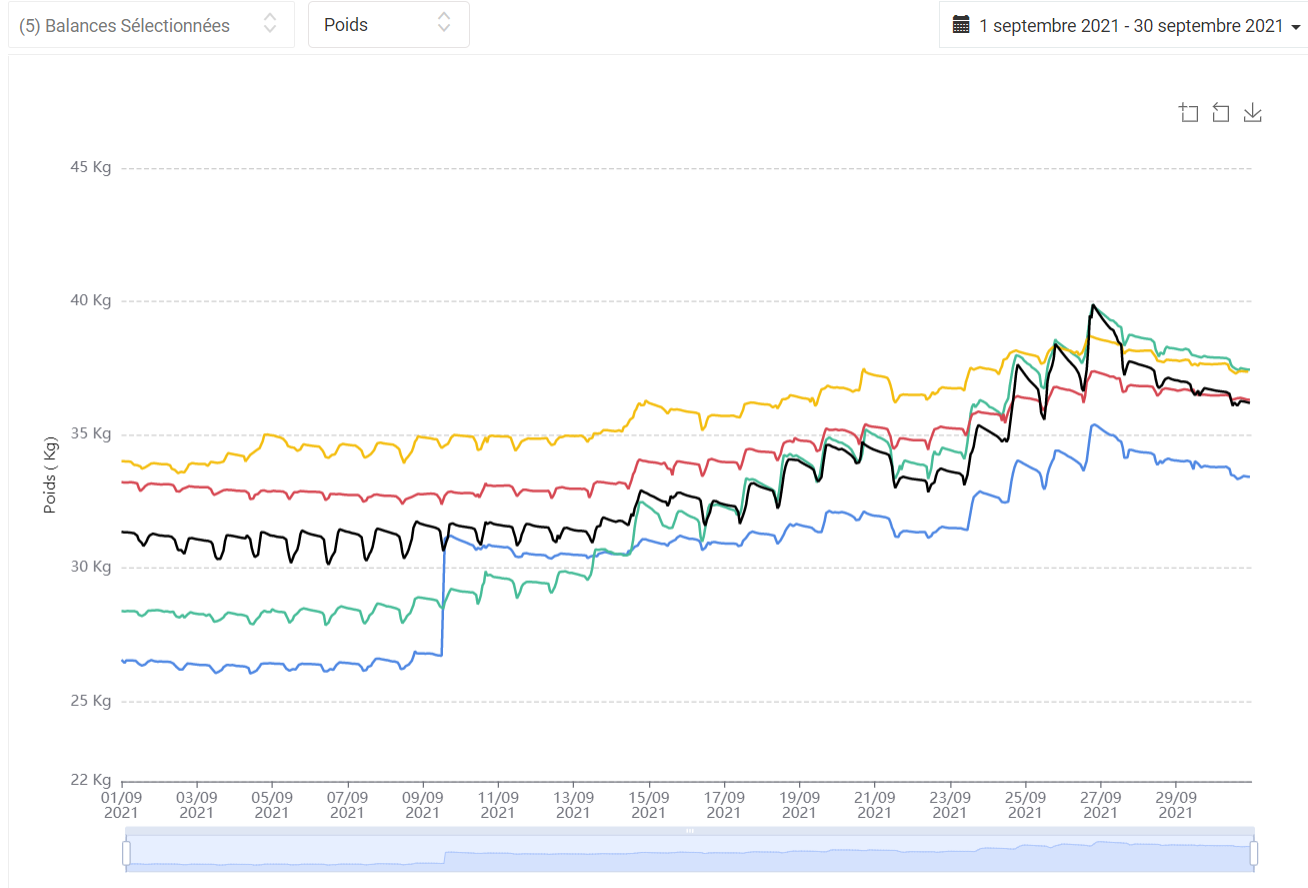Click the 15/09 2021 x-axis date label
Image resolution: width=1308 pixels, height=888 pixels.
648,805
